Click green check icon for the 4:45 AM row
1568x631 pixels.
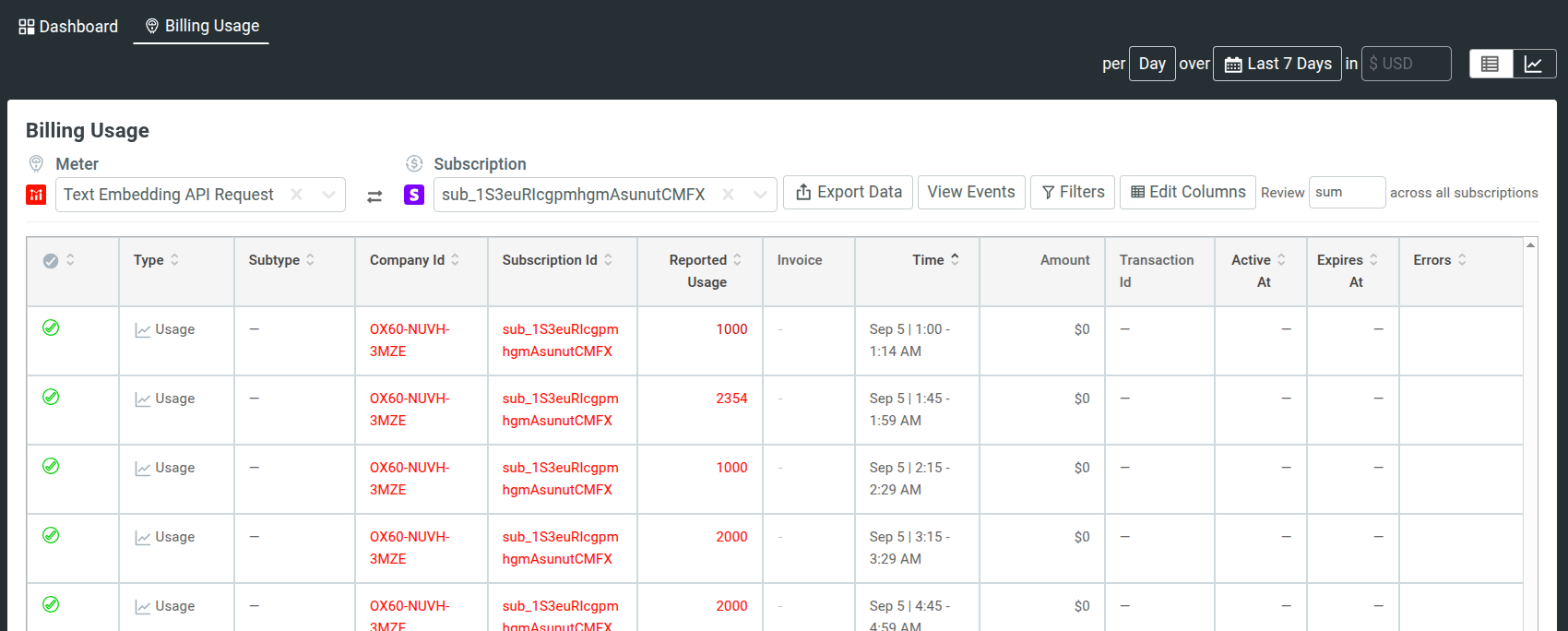[51, 604]
